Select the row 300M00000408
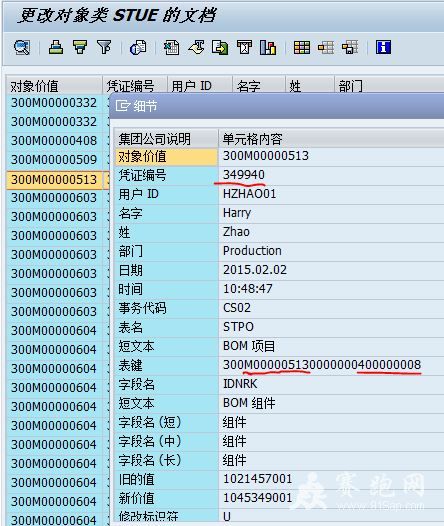 [54, 140]
